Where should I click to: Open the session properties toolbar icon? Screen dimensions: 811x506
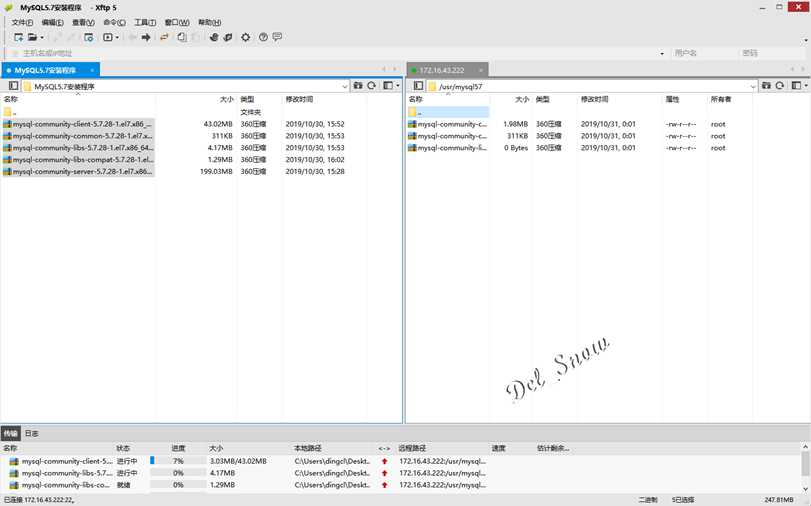(x=88, y=37)
